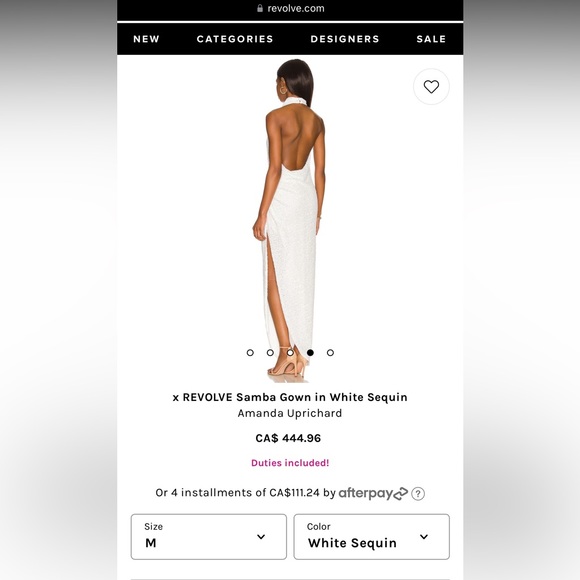Select the active fourth carousel dot
The height and width of the screenshot is (580, 580).
(x=310, y=353)
